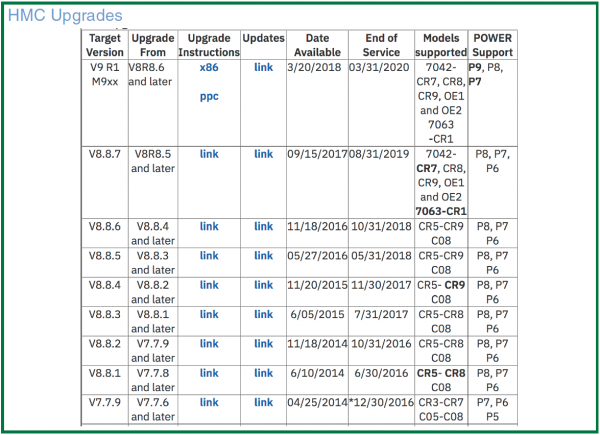Open the x86 upgrade instructions link
Image resolution: width=600 pixels, height=435 pixels.
[208, 67]
